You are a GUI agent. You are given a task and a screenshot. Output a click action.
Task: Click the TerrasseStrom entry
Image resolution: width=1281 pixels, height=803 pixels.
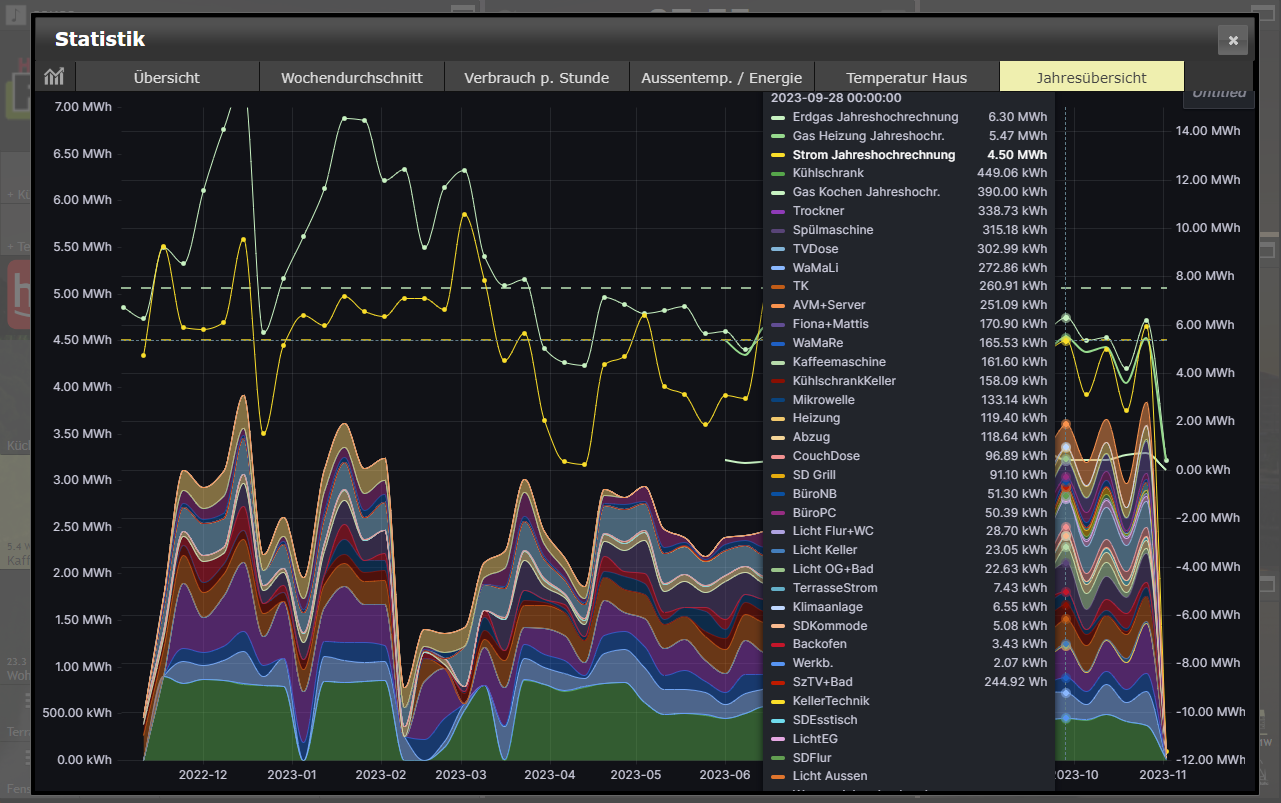tap(909, 588)
